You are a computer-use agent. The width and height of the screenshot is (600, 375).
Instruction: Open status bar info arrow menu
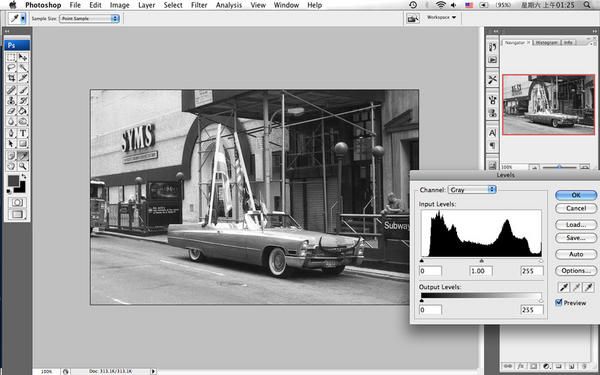(153, 372)
